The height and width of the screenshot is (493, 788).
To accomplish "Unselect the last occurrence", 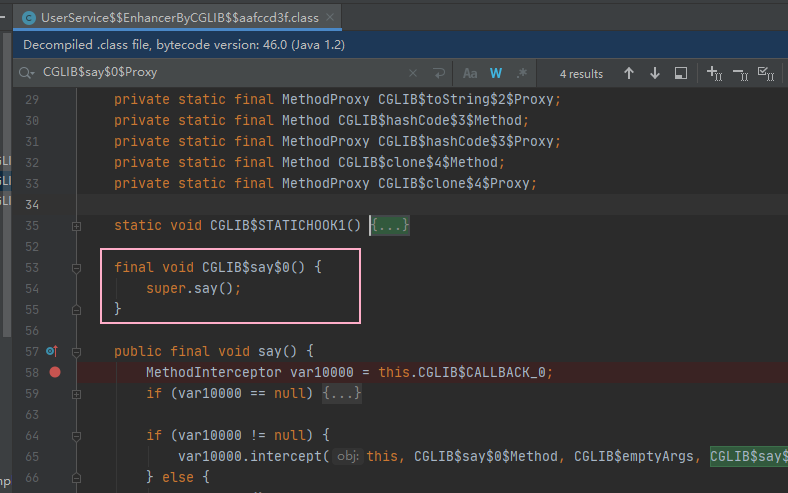I will coord(740,74).
